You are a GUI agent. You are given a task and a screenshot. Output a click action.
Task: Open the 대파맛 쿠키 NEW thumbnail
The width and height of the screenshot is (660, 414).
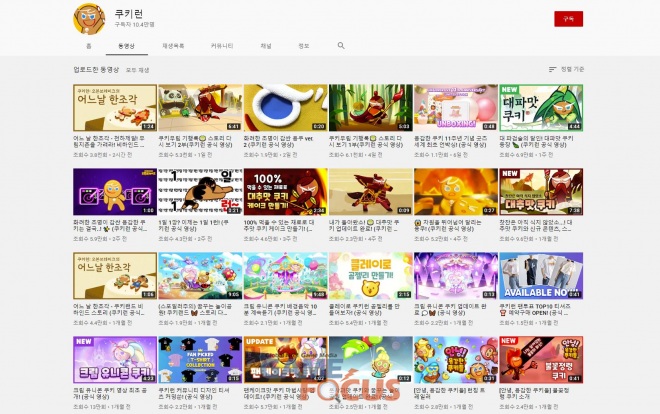pos(541,108)
